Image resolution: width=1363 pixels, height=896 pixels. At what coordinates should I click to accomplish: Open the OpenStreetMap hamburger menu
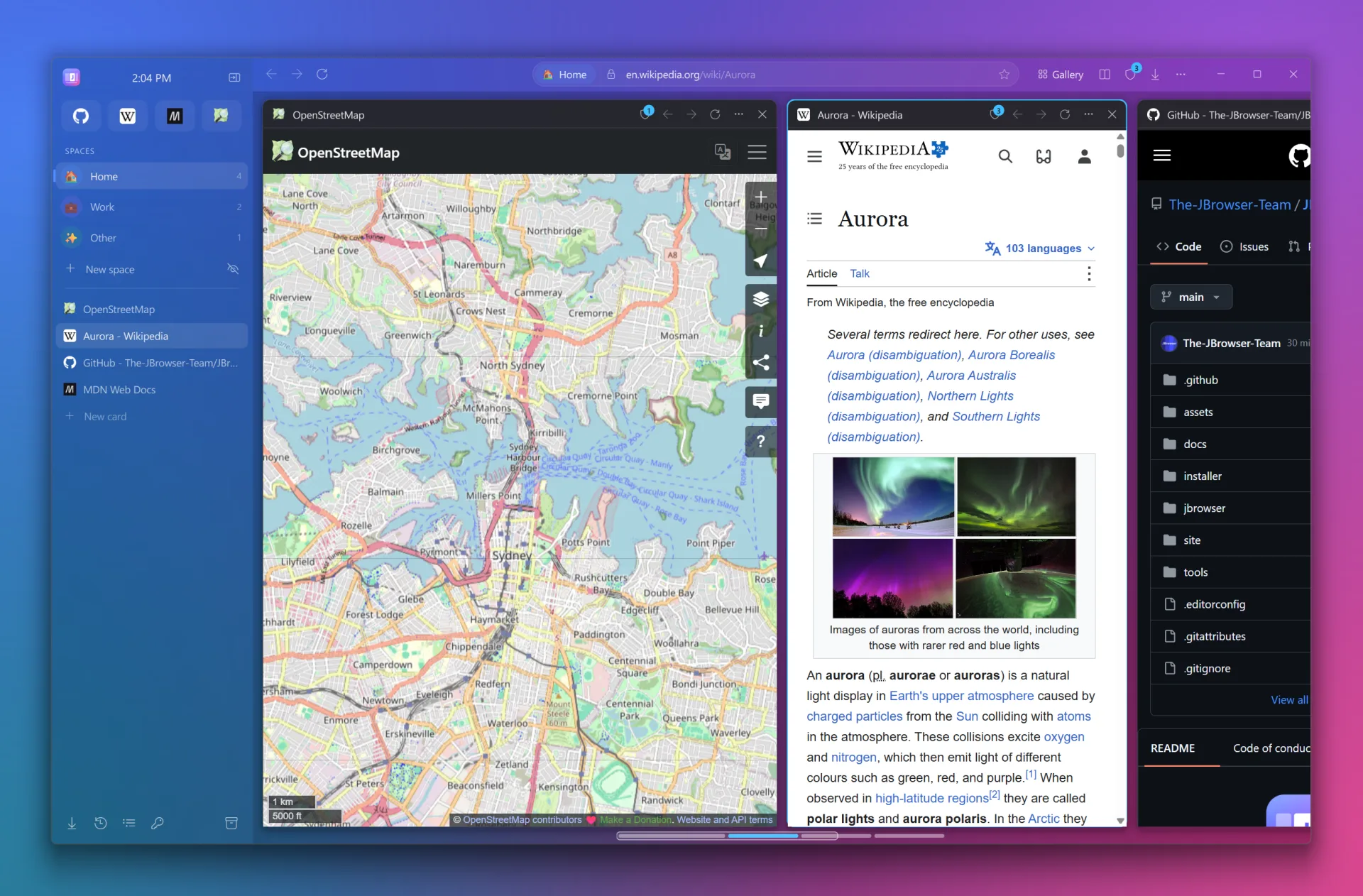[757, 152]
